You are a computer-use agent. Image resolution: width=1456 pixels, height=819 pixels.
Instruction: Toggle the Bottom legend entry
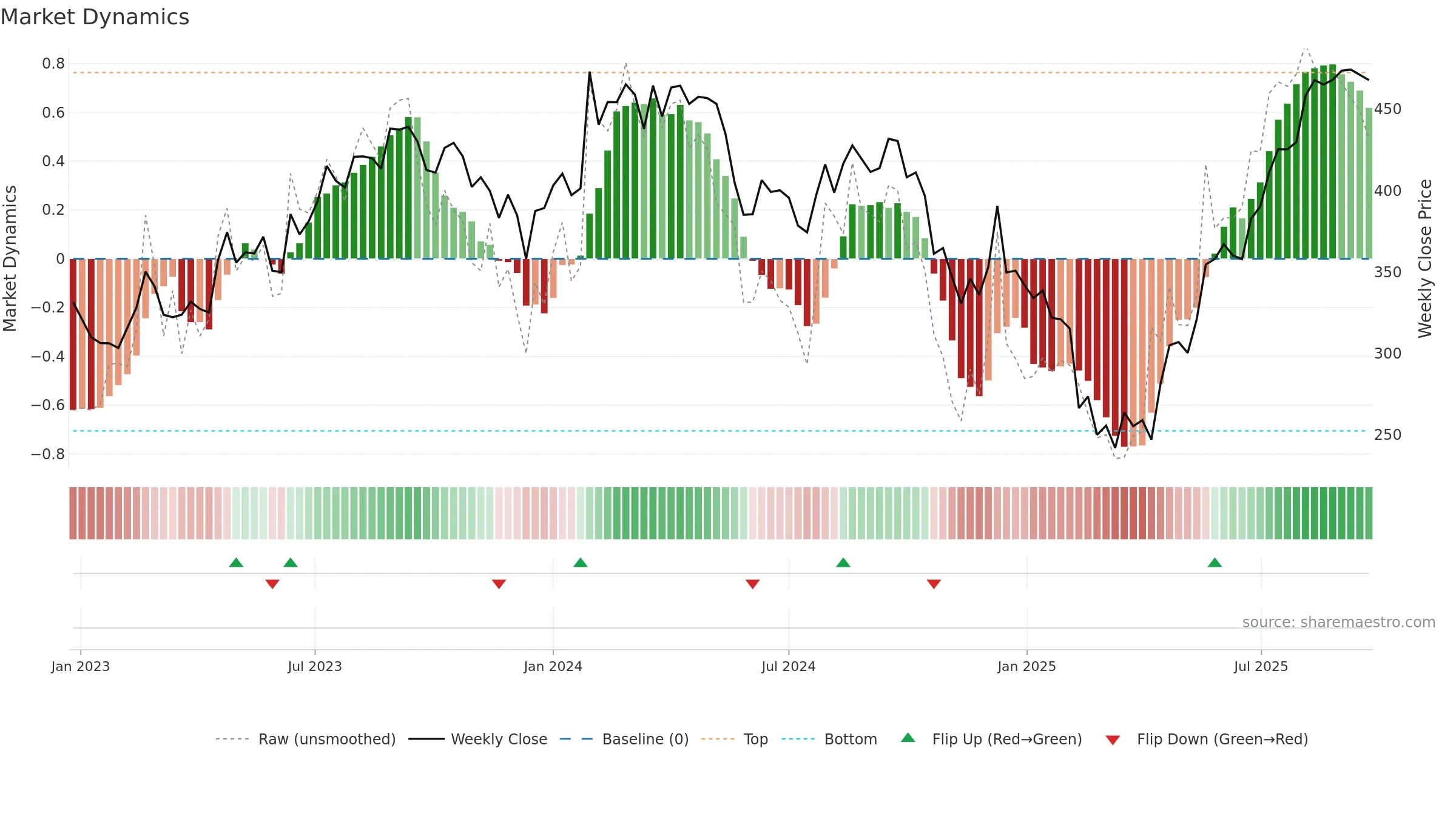click(829, 739)
